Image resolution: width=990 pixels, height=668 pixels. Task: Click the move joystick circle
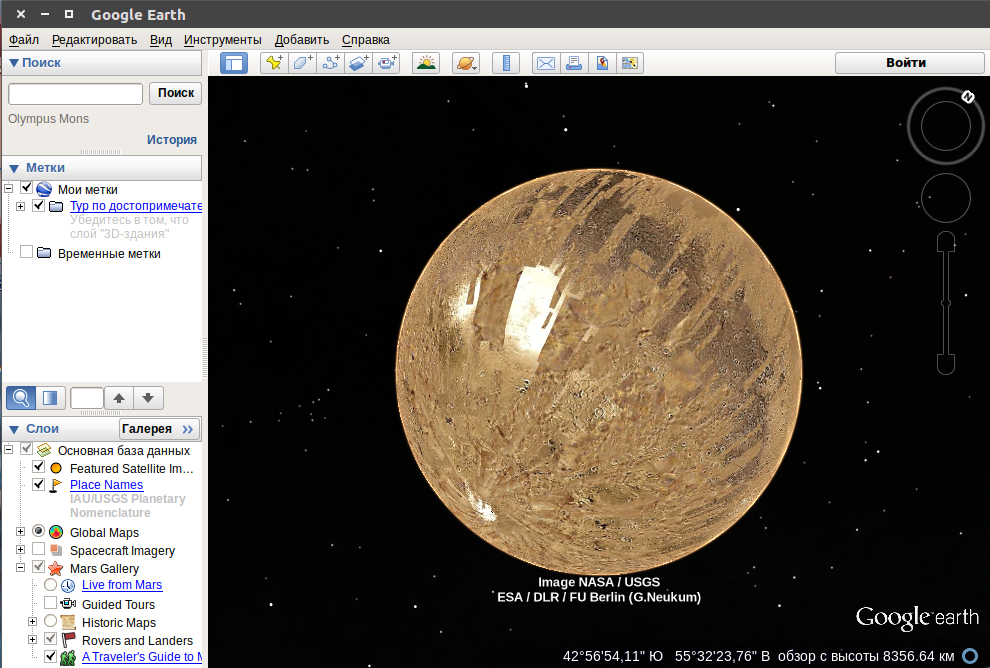945,198
